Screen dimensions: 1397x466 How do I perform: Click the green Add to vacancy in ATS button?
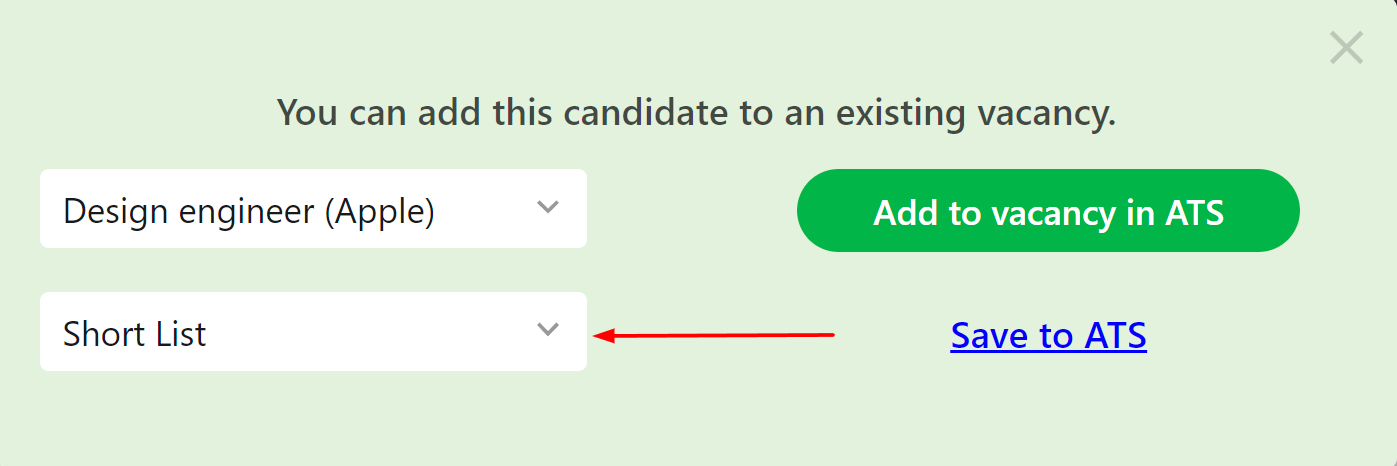click(1047, 211)
